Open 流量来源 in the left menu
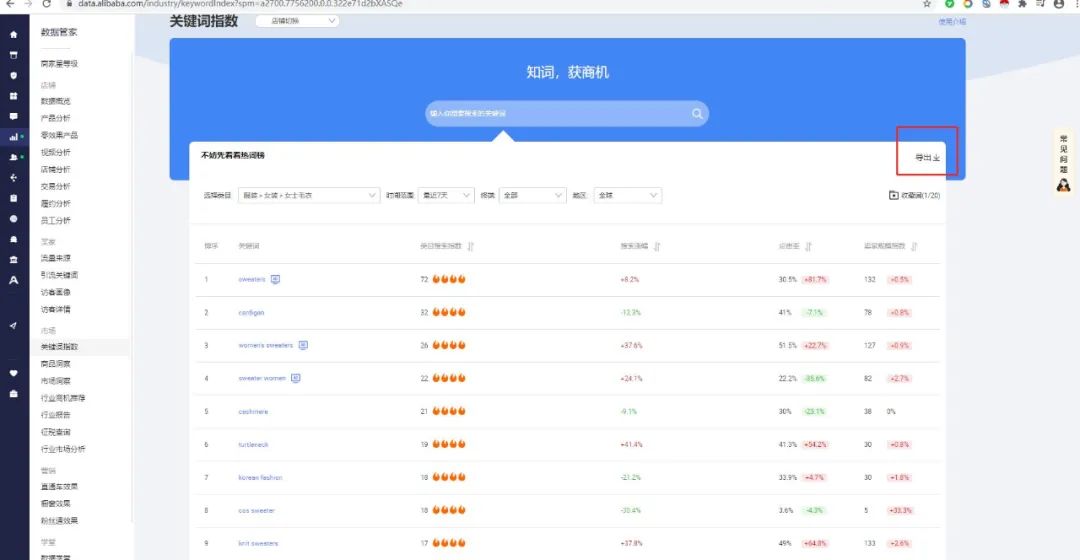The image size is (1080, 560). pyautogui.click(x=56, y=258)
